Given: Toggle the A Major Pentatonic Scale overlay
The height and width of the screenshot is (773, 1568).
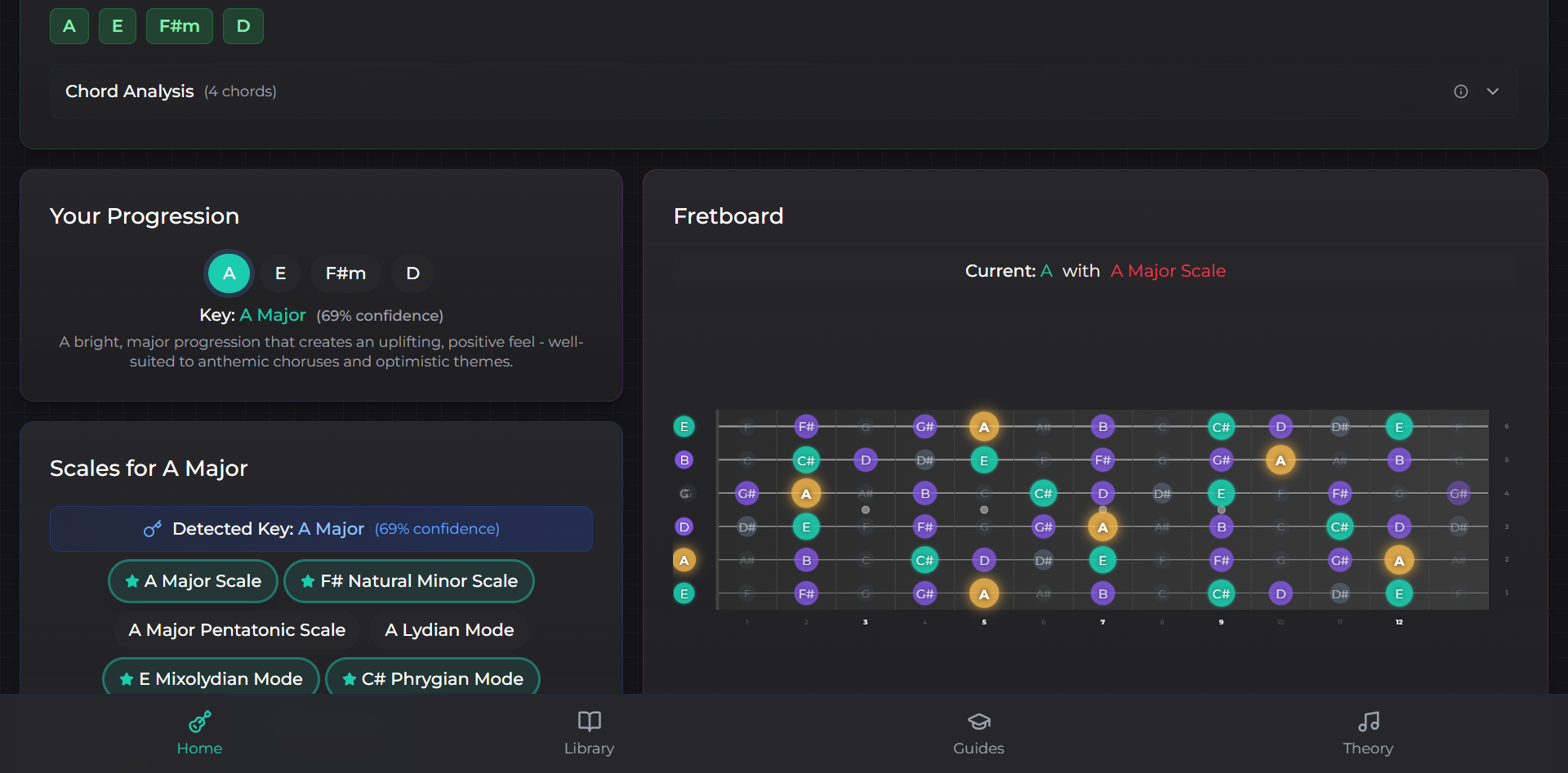Looking at the screenshot, I should (x=237, y=629).
